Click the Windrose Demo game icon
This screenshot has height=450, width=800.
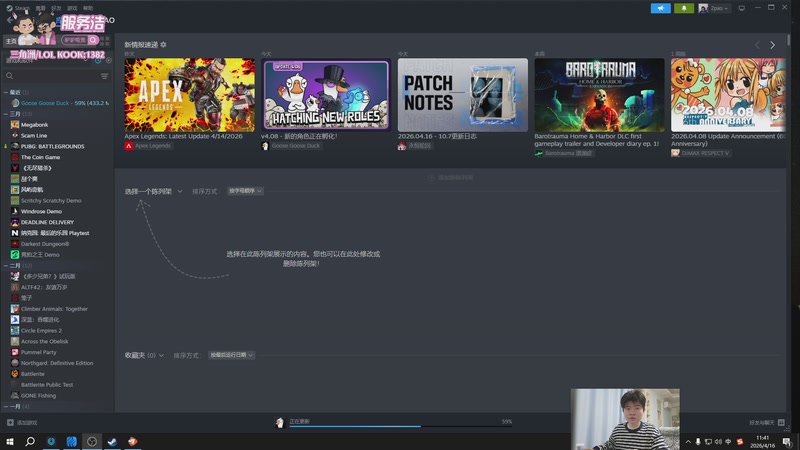(x=15, y=211)
